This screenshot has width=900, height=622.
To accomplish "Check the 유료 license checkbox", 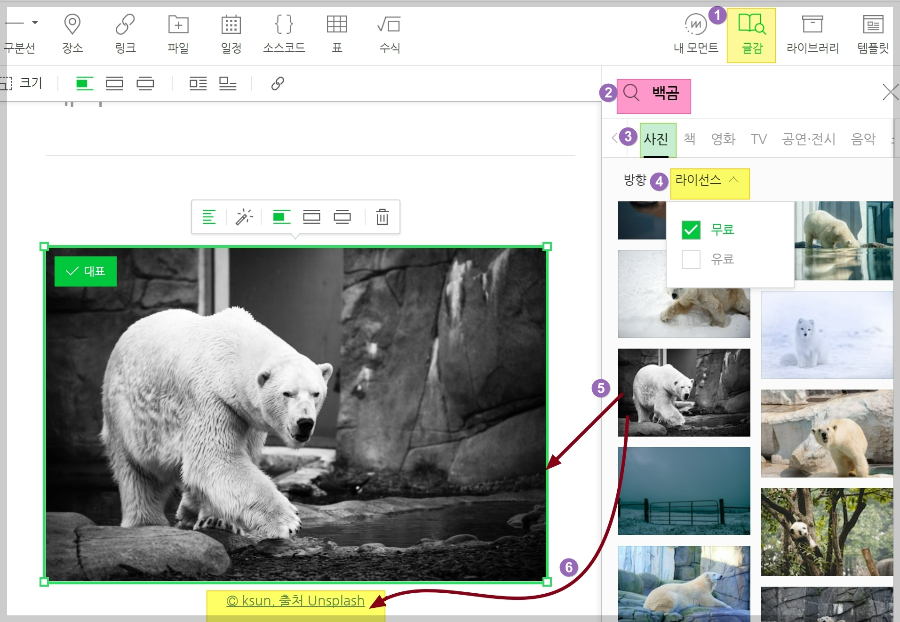I will [691, 259].
